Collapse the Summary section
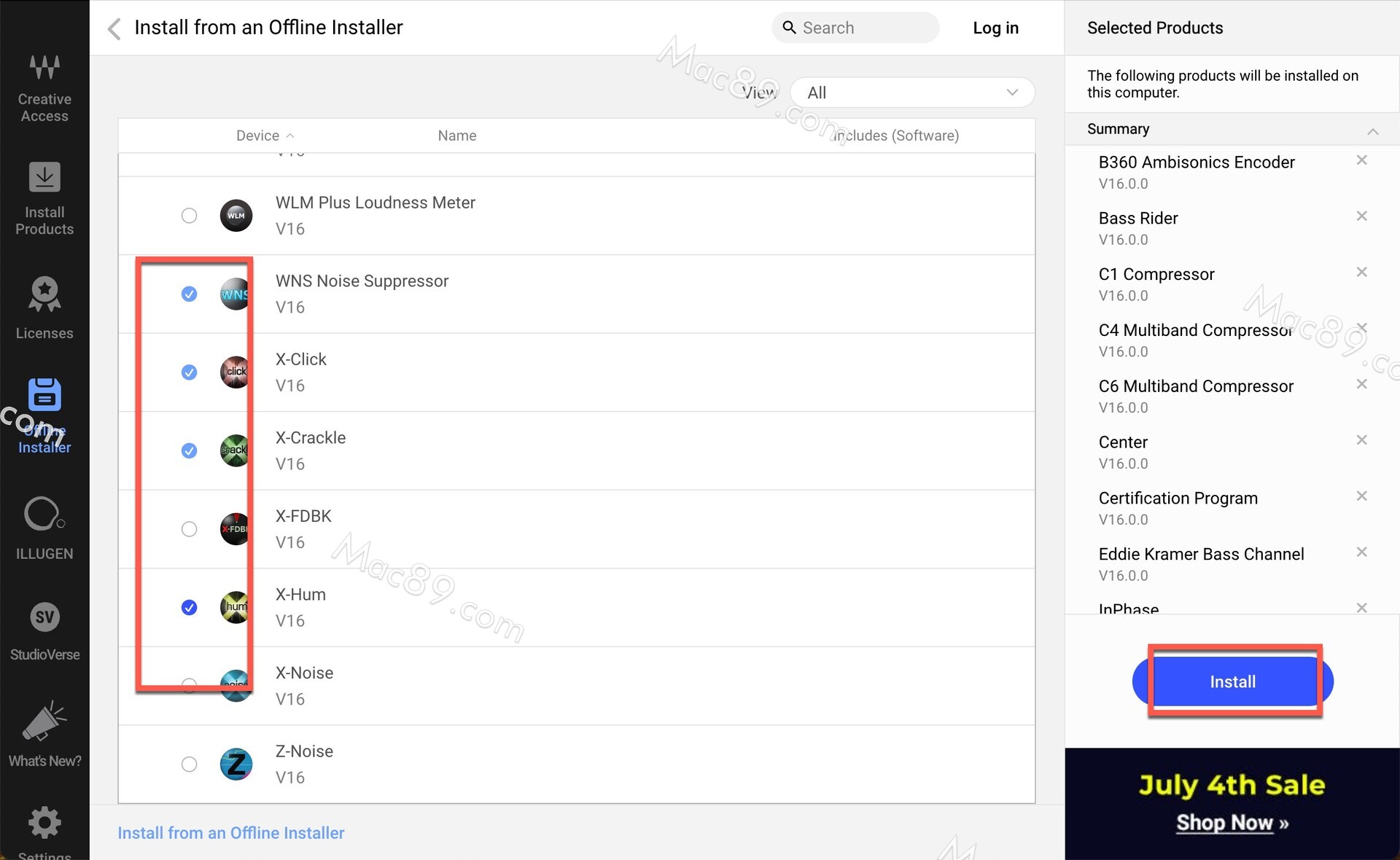The width and height of the screenshot is (1400, 860). (1372, 131)
